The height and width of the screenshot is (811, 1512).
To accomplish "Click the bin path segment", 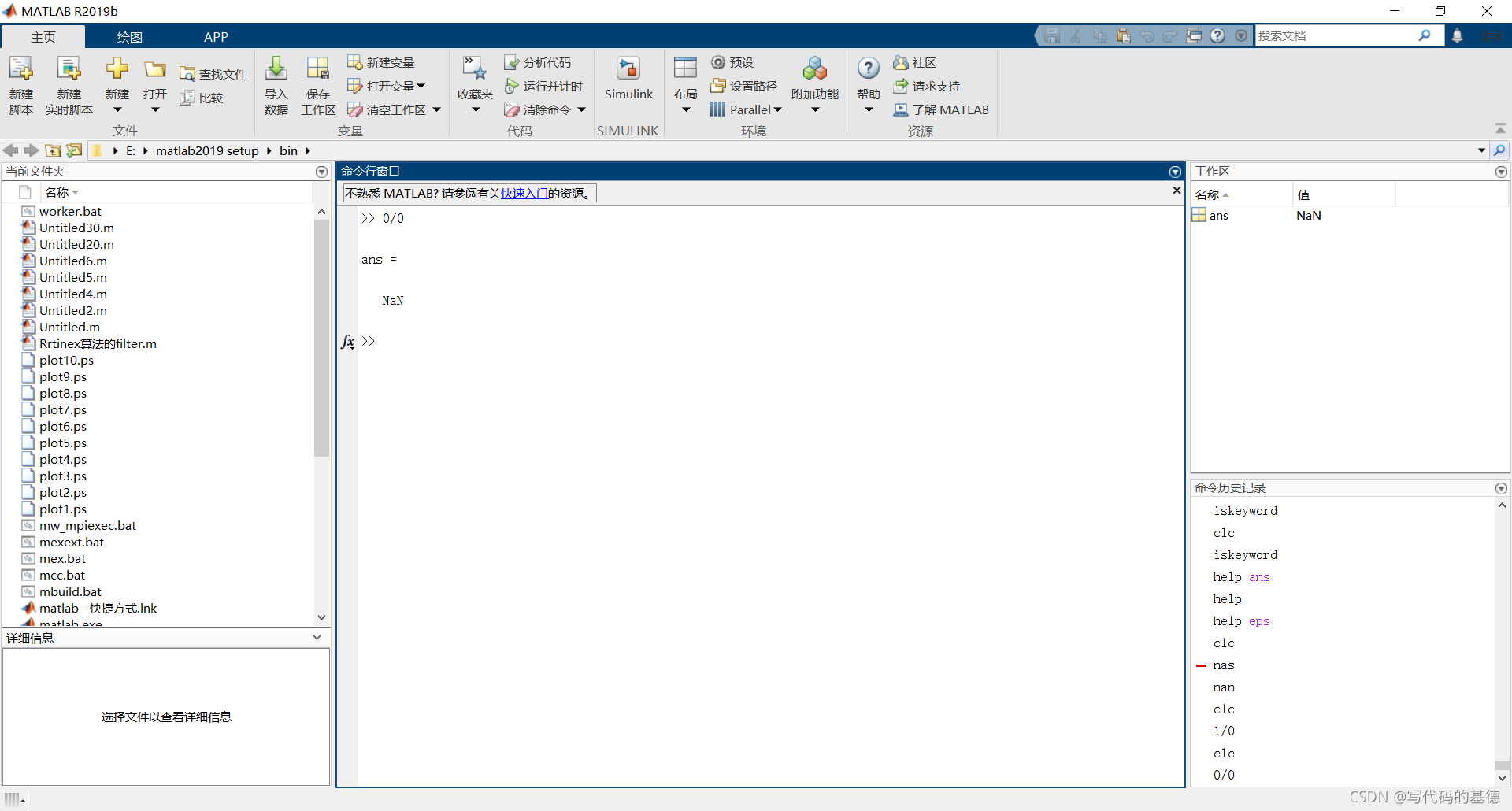I will pos(289,150).
